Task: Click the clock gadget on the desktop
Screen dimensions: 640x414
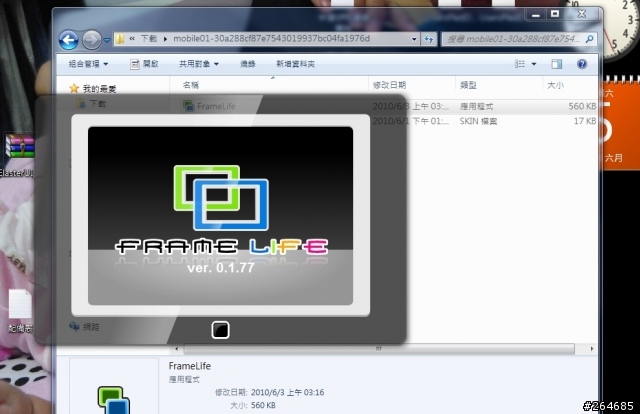Action: tap(621, 29)
